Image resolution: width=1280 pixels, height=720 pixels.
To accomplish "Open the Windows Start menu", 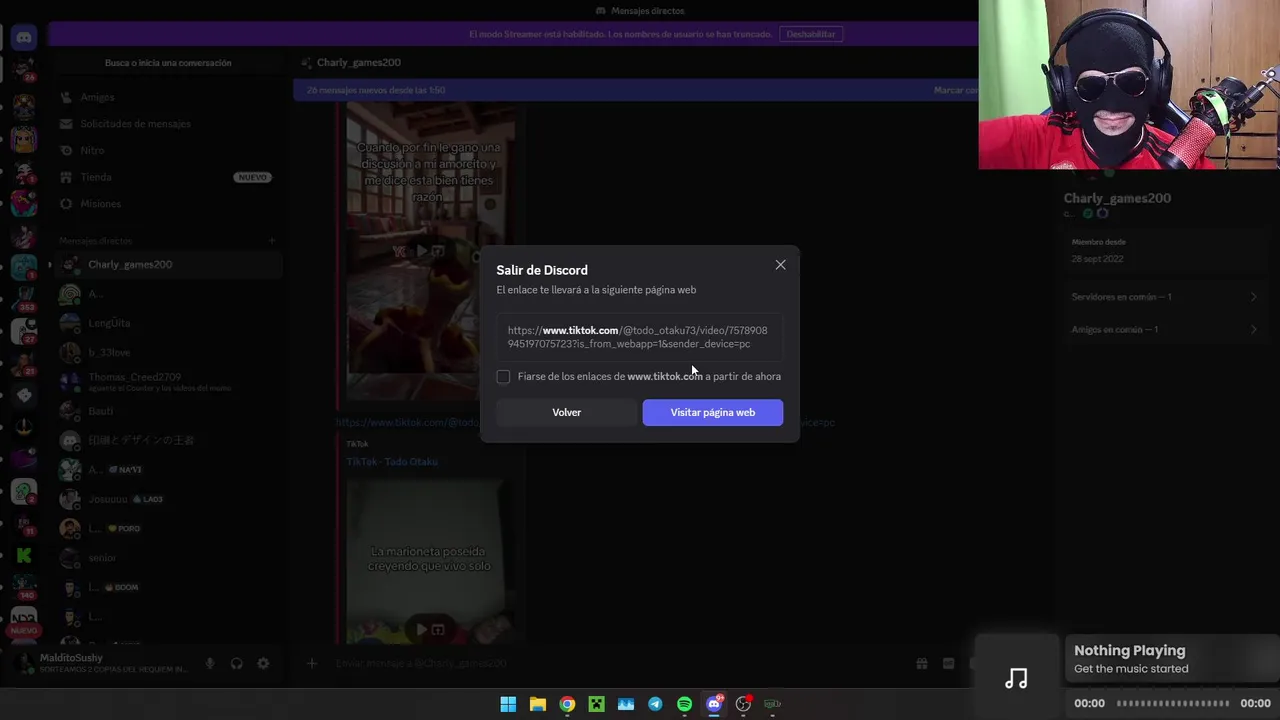I will [508, 704].
